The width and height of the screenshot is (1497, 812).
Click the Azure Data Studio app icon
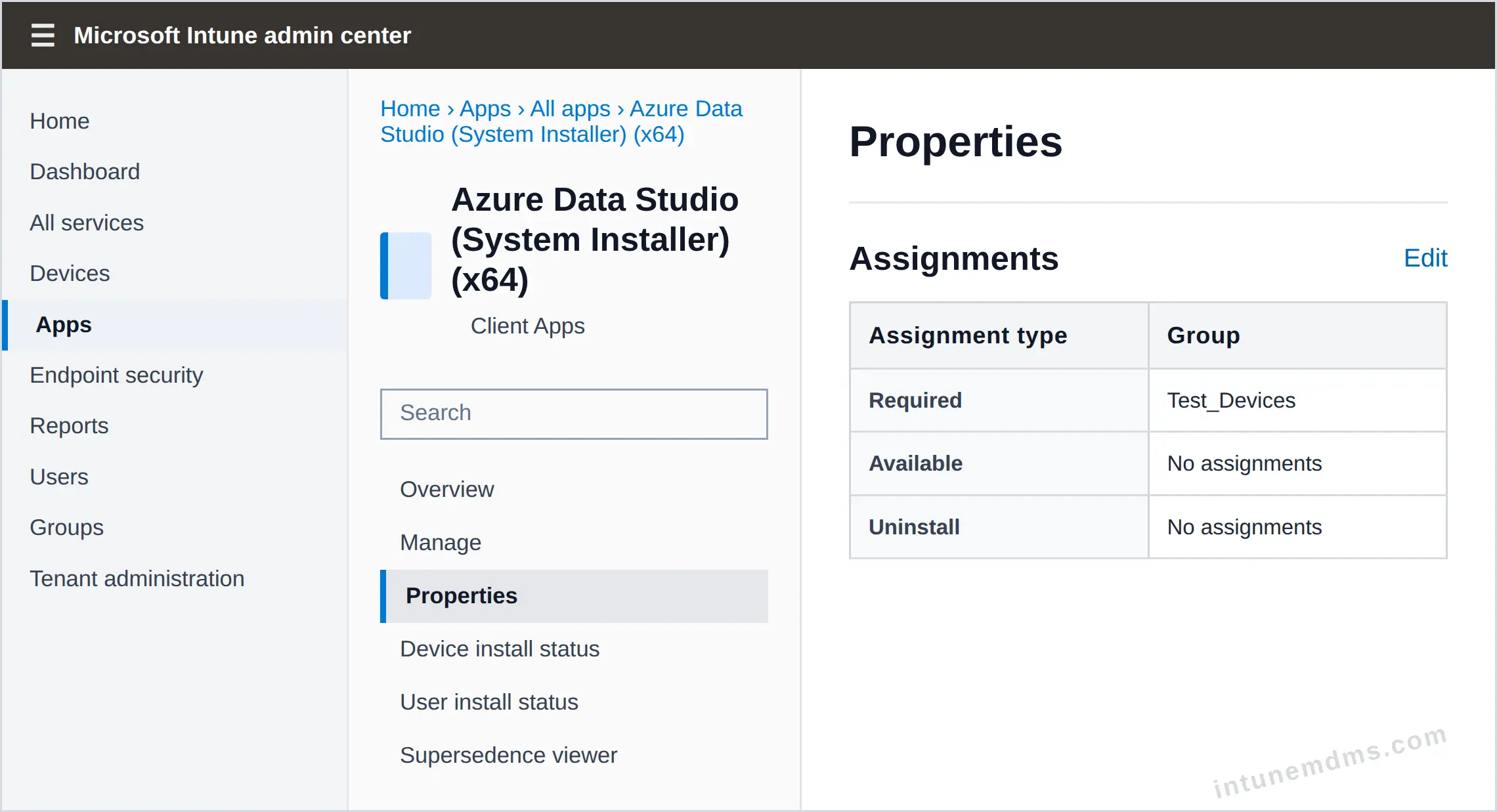click(406, 266)
